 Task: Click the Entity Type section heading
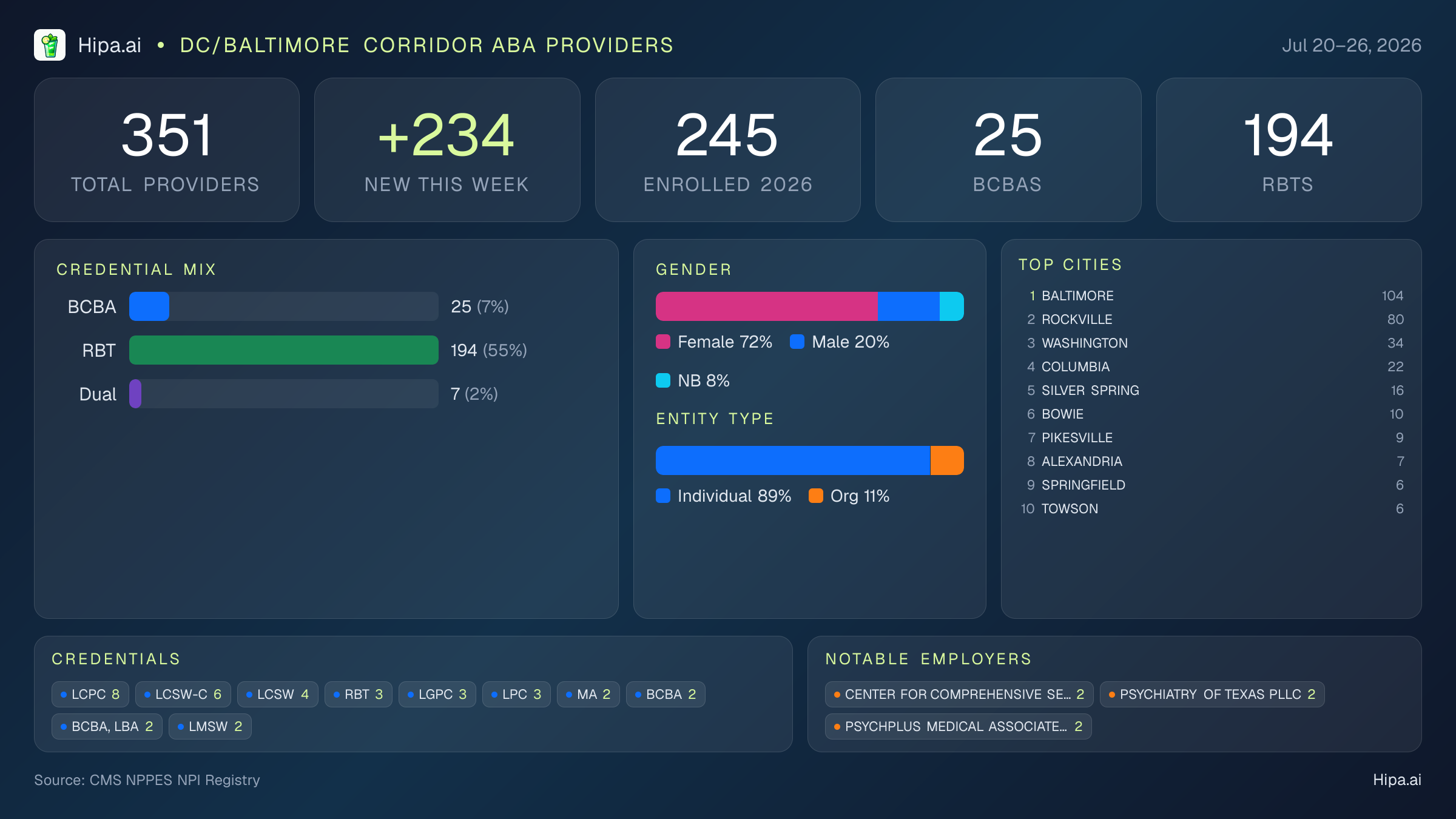click(715, 419)
